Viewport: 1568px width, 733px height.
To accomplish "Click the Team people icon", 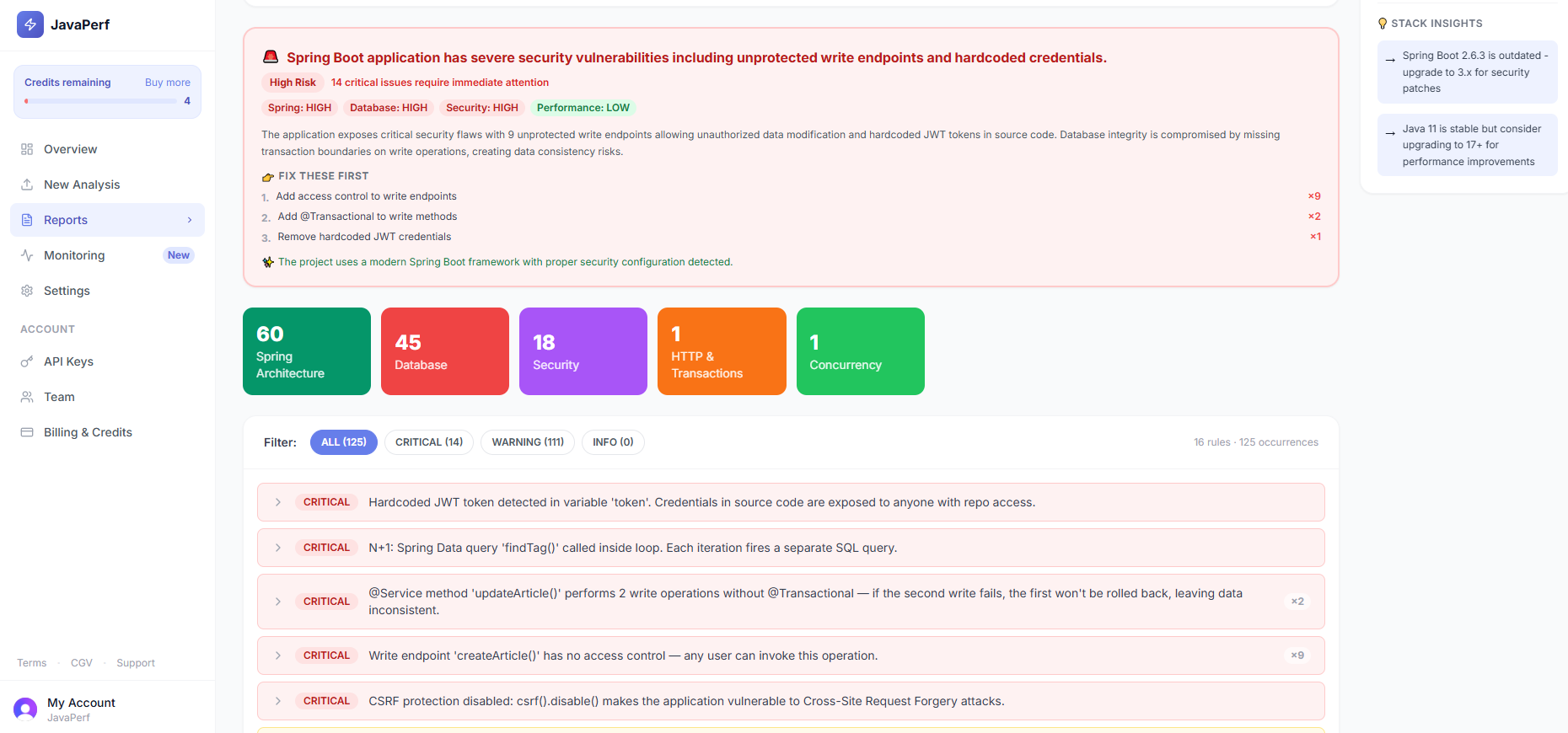I will click(x=27, y=397).
